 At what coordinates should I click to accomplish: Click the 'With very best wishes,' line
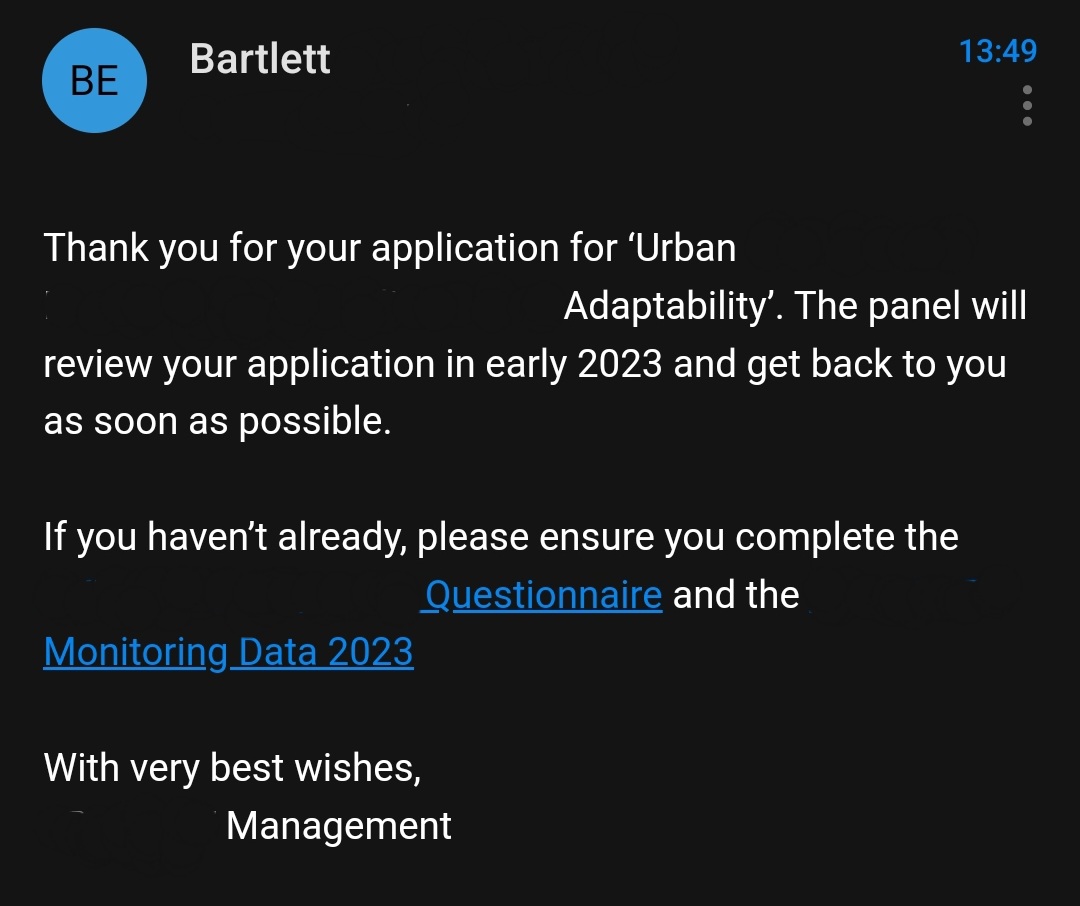pyautogui.click(x=232, y=768)
